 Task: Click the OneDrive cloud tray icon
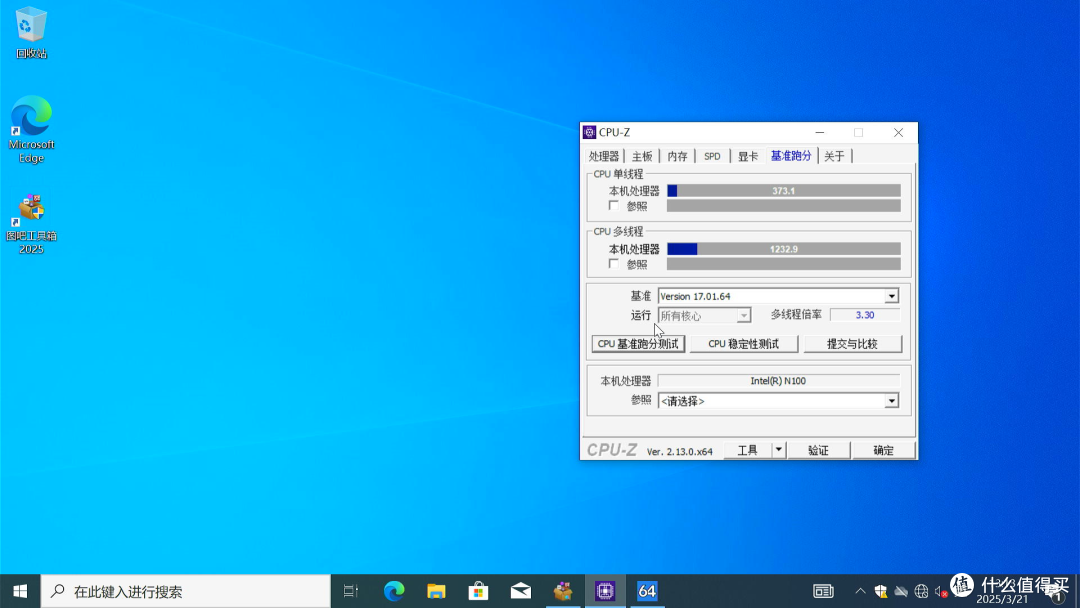(x=900, y=591)
